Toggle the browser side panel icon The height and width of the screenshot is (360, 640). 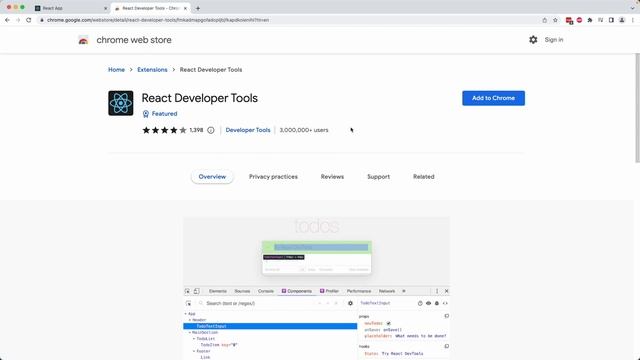point(611,20)
